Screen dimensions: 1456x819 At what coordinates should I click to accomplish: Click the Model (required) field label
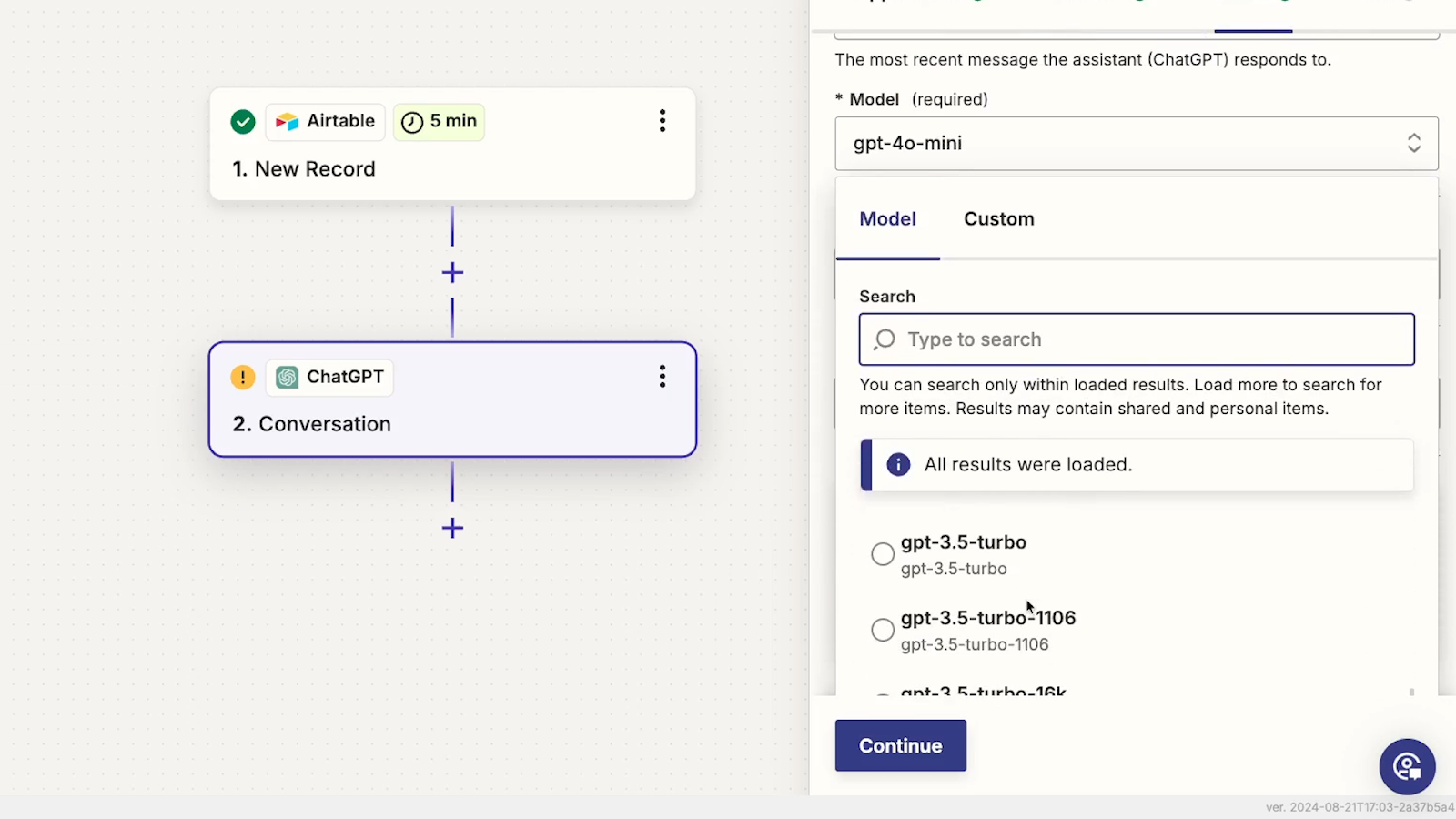pos(912,99)
